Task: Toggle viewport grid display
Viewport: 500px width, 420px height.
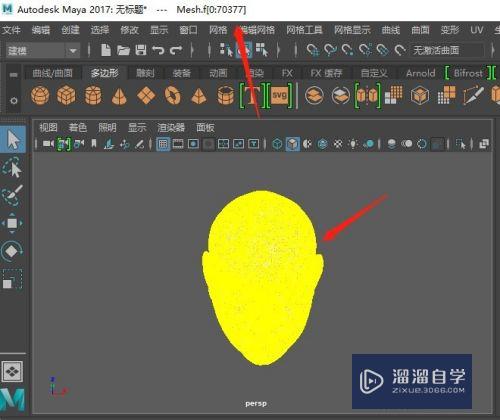Action: click(x=163, y=144)
